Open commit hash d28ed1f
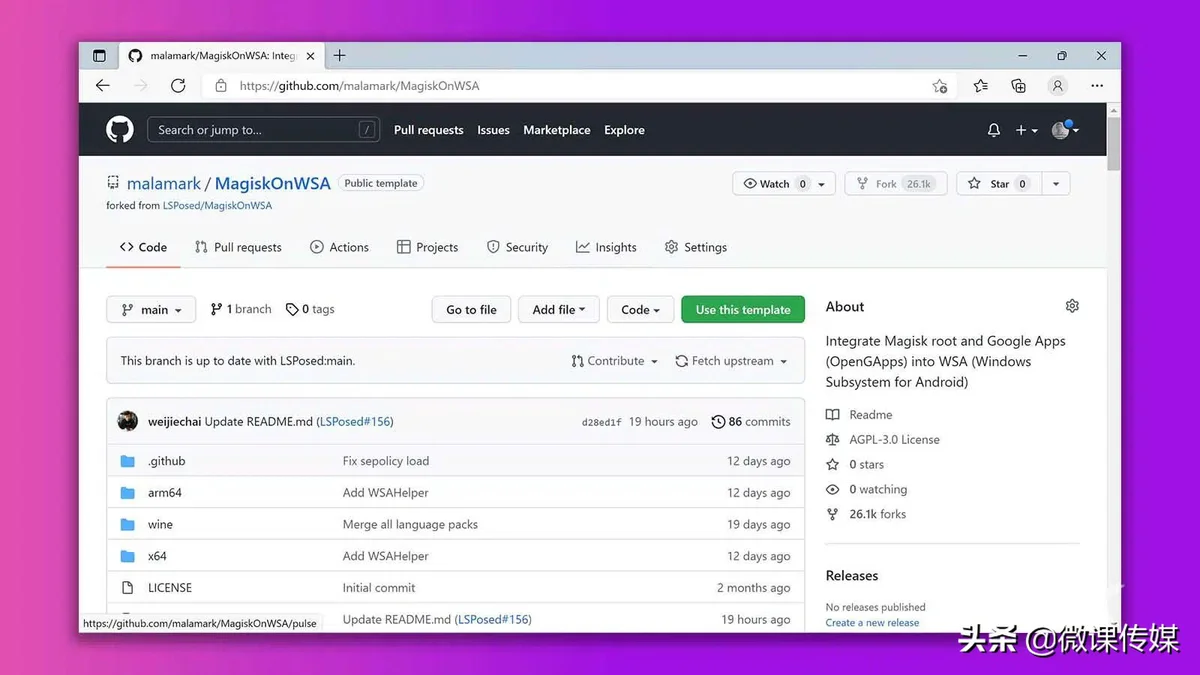Image resolution: width=1200 pixels, height=675 pixels. (601, 422)
